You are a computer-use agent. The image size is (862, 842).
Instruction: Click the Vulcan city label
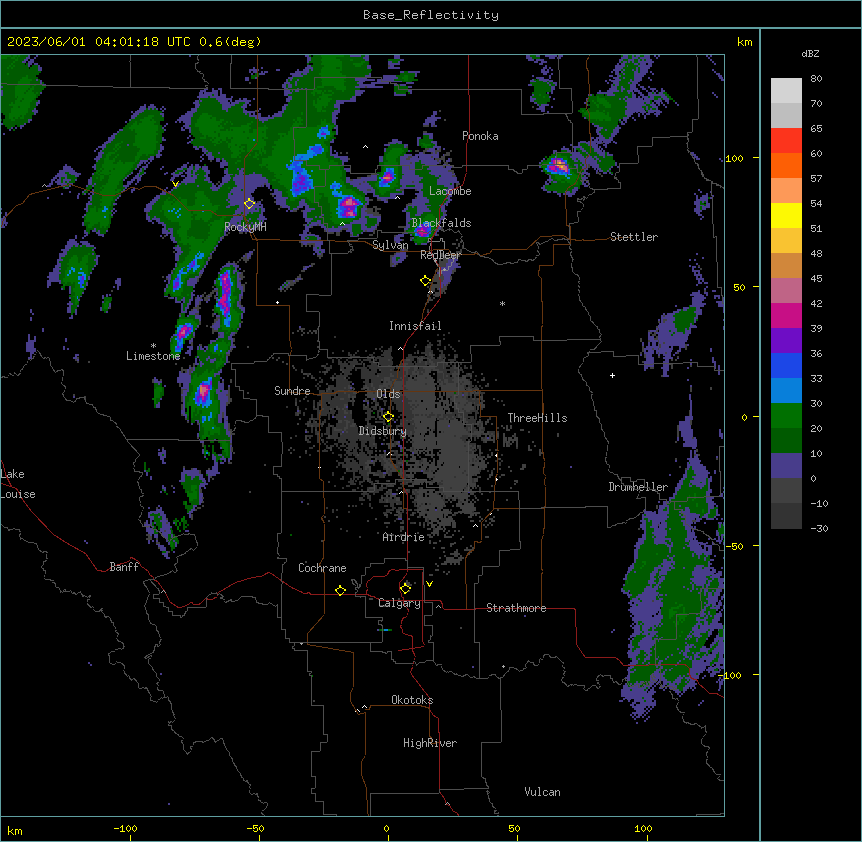tap(542, 792)
